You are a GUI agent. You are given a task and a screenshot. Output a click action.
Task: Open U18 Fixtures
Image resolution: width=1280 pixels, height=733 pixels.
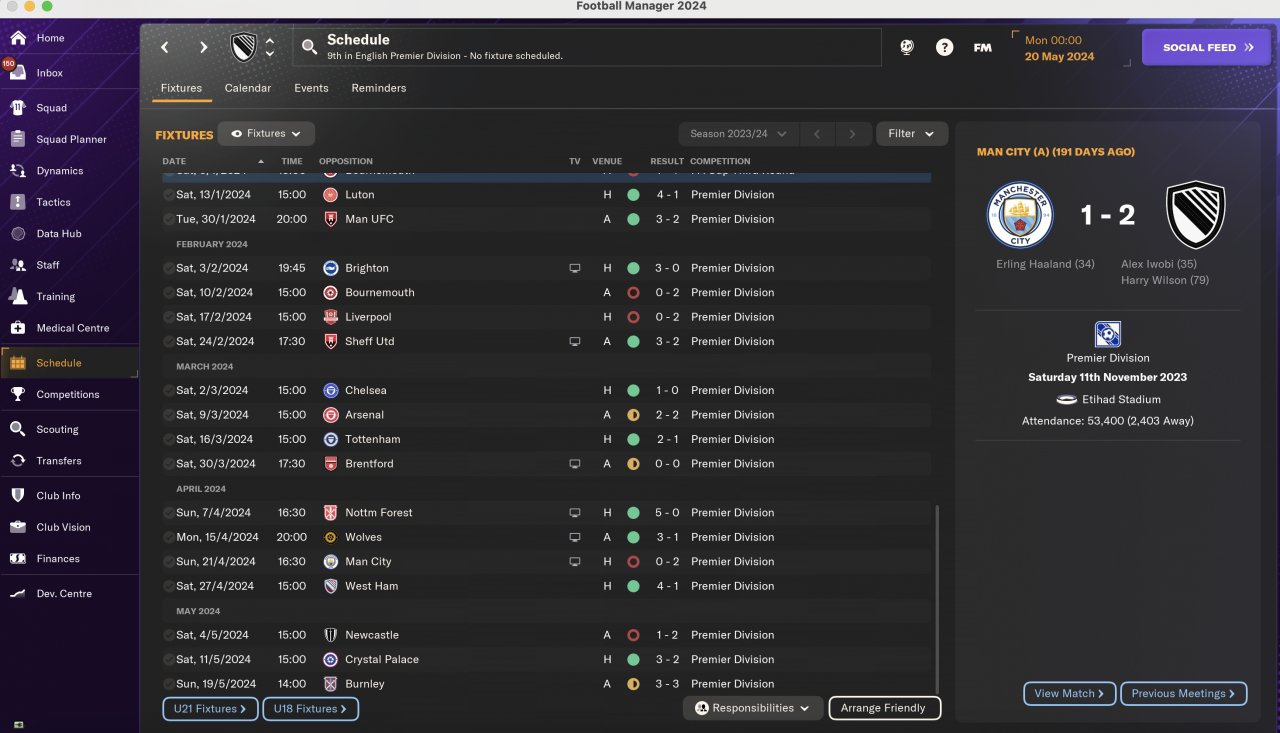310,709
